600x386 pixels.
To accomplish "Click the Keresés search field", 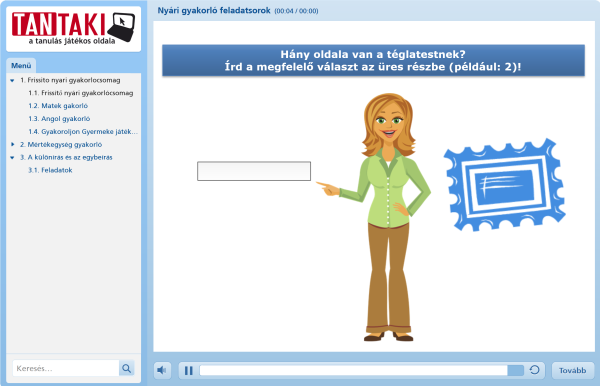I will coord(66,368).
